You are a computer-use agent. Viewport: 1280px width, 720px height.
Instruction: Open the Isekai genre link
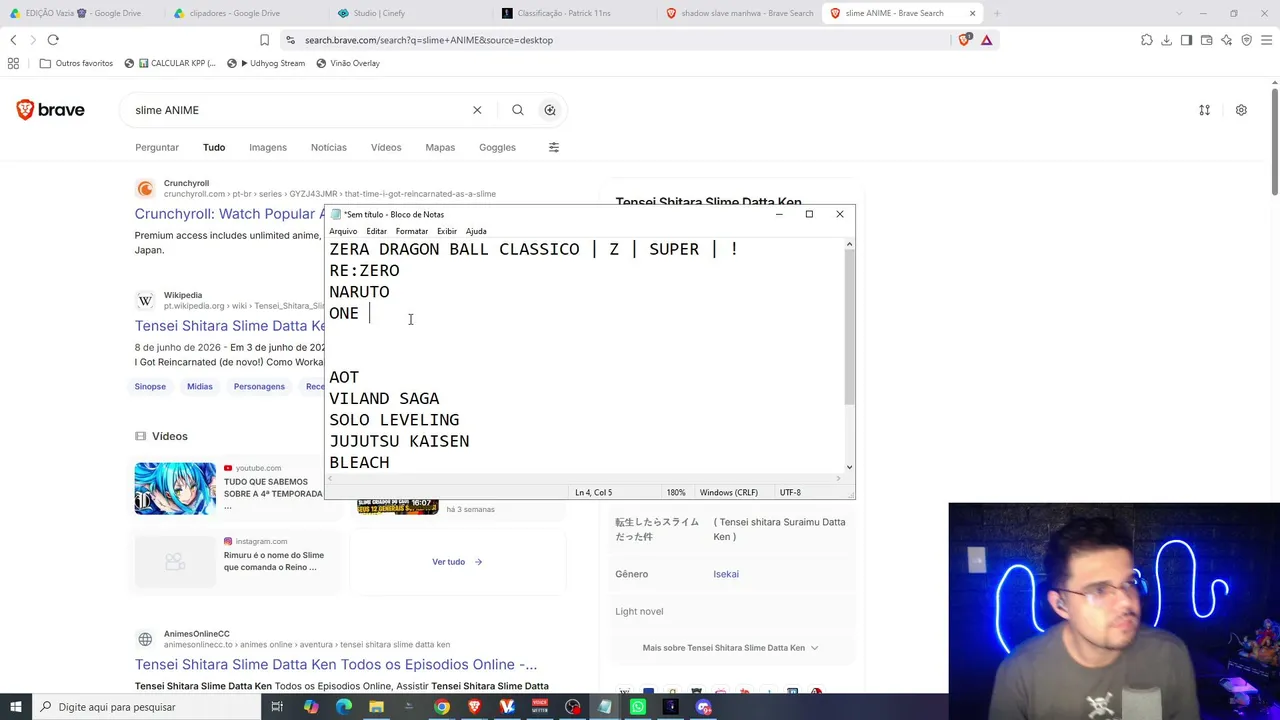(726, 574)
